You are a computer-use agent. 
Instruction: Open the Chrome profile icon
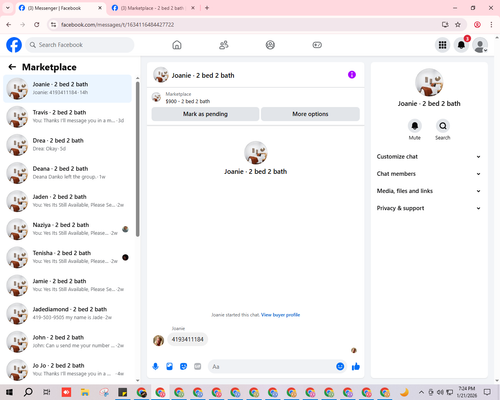(477, 25)
